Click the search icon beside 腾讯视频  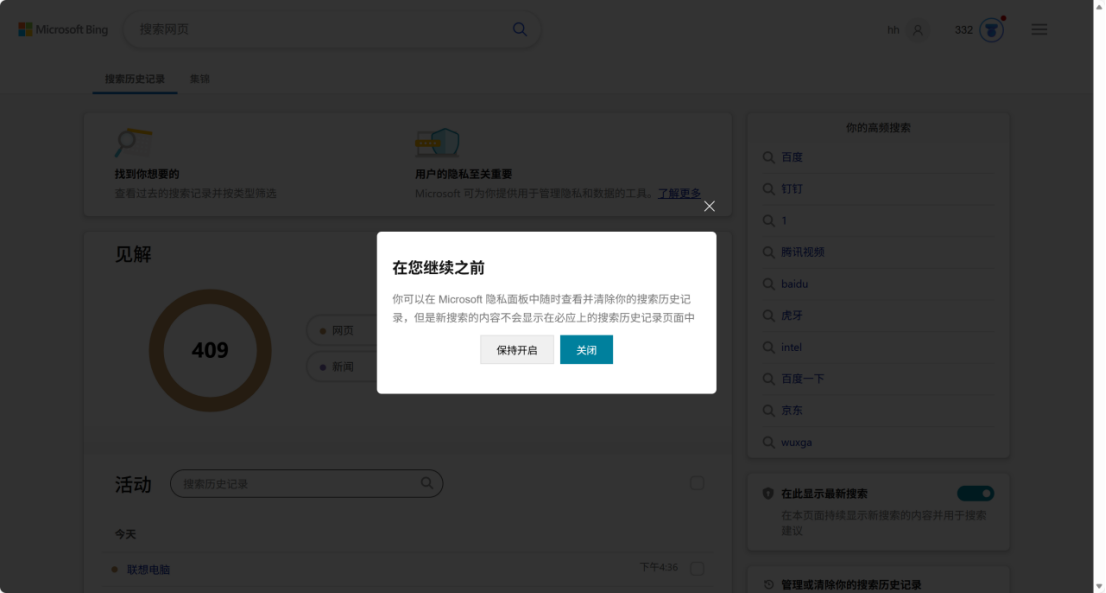768,252
